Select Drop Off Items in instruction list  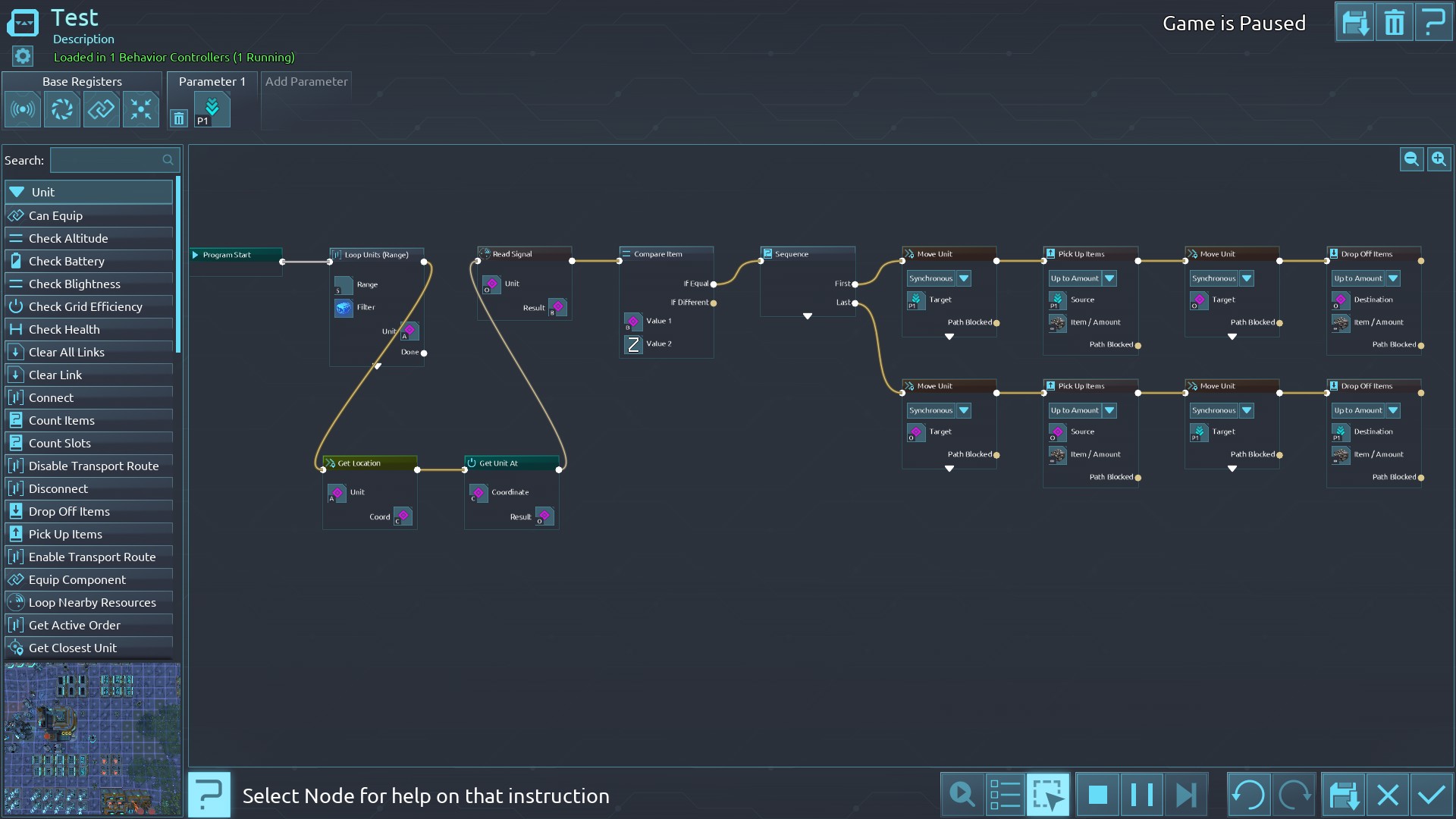(69, 511)
